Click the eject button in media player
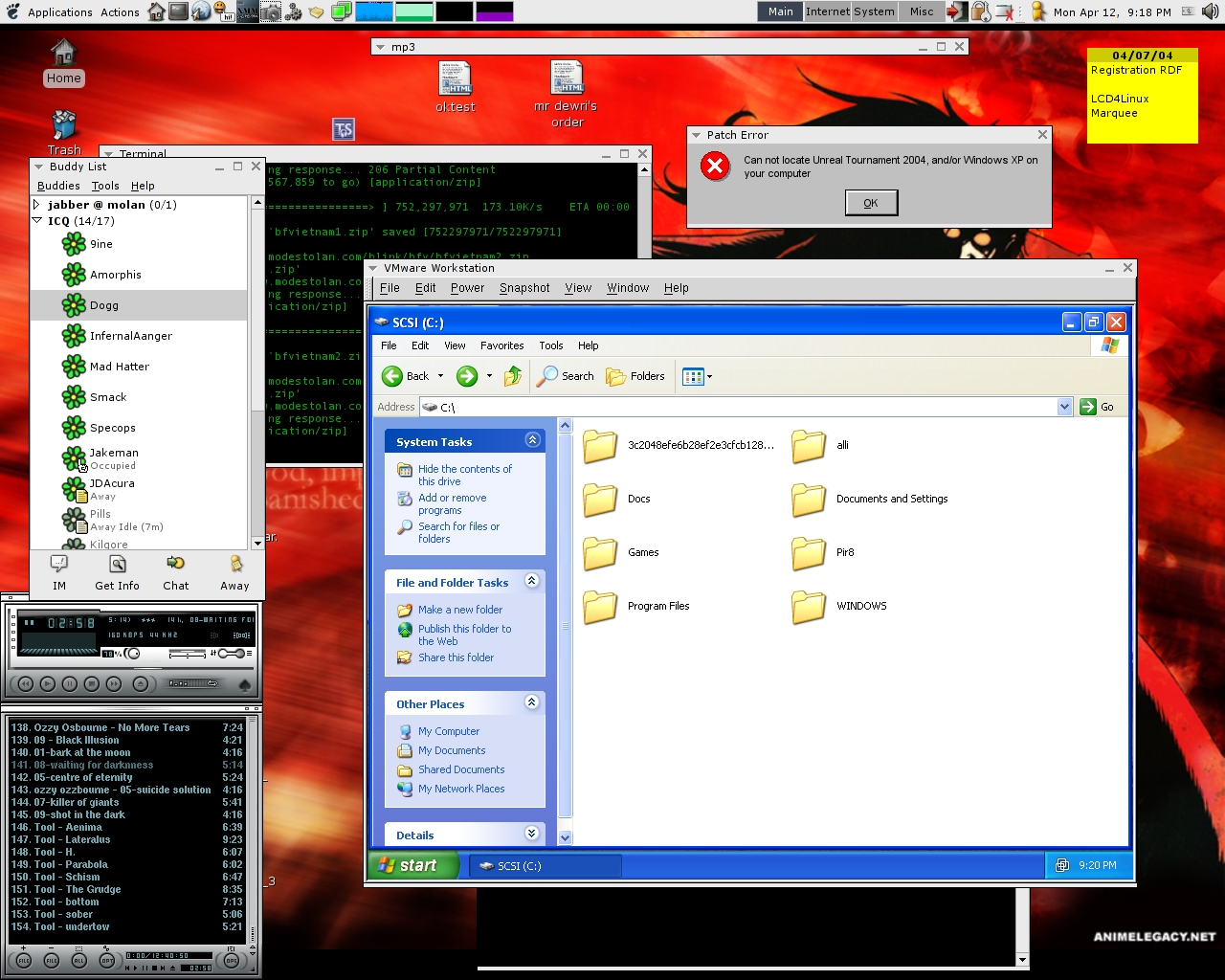This screenshot has height=980, width=1225. [140, 683]
